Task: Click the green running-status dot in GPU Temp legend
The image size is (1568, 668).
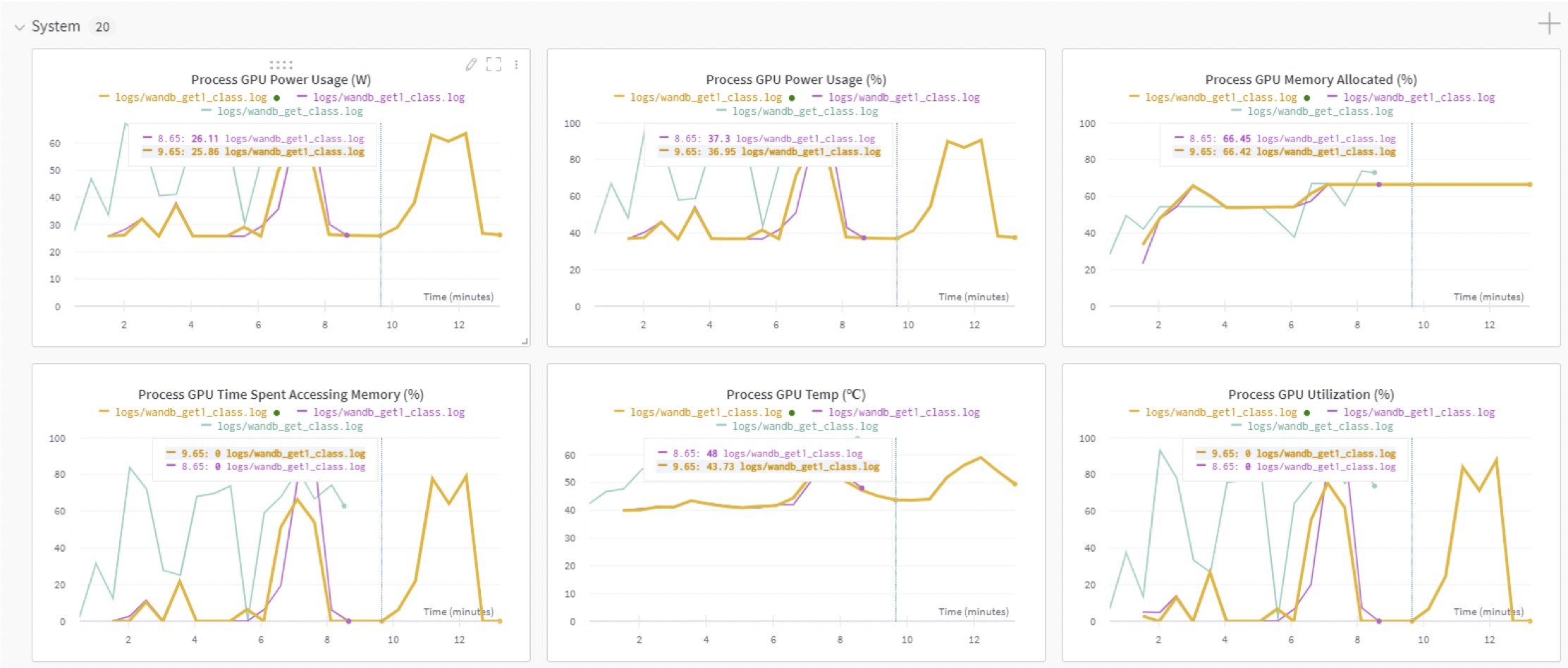Action: (792, 413)
